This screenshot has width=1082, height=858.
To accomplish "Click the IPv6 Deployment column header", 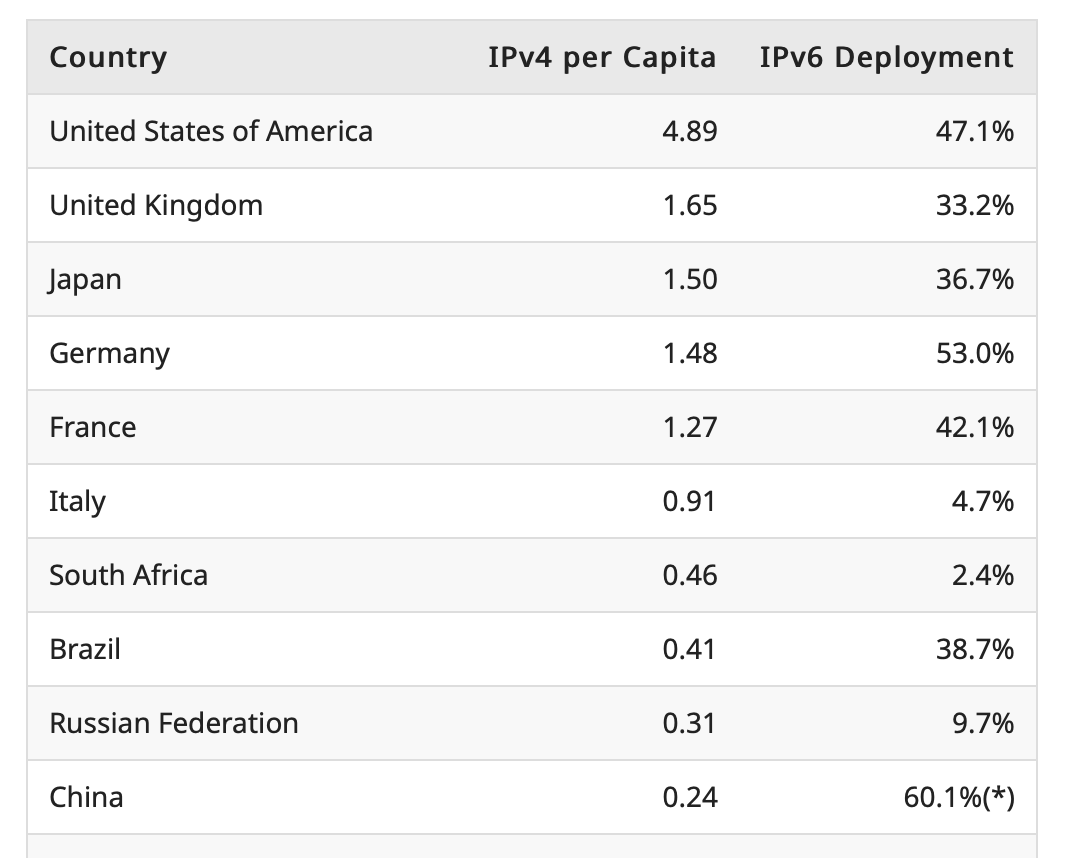I will (x=886, y=58).
